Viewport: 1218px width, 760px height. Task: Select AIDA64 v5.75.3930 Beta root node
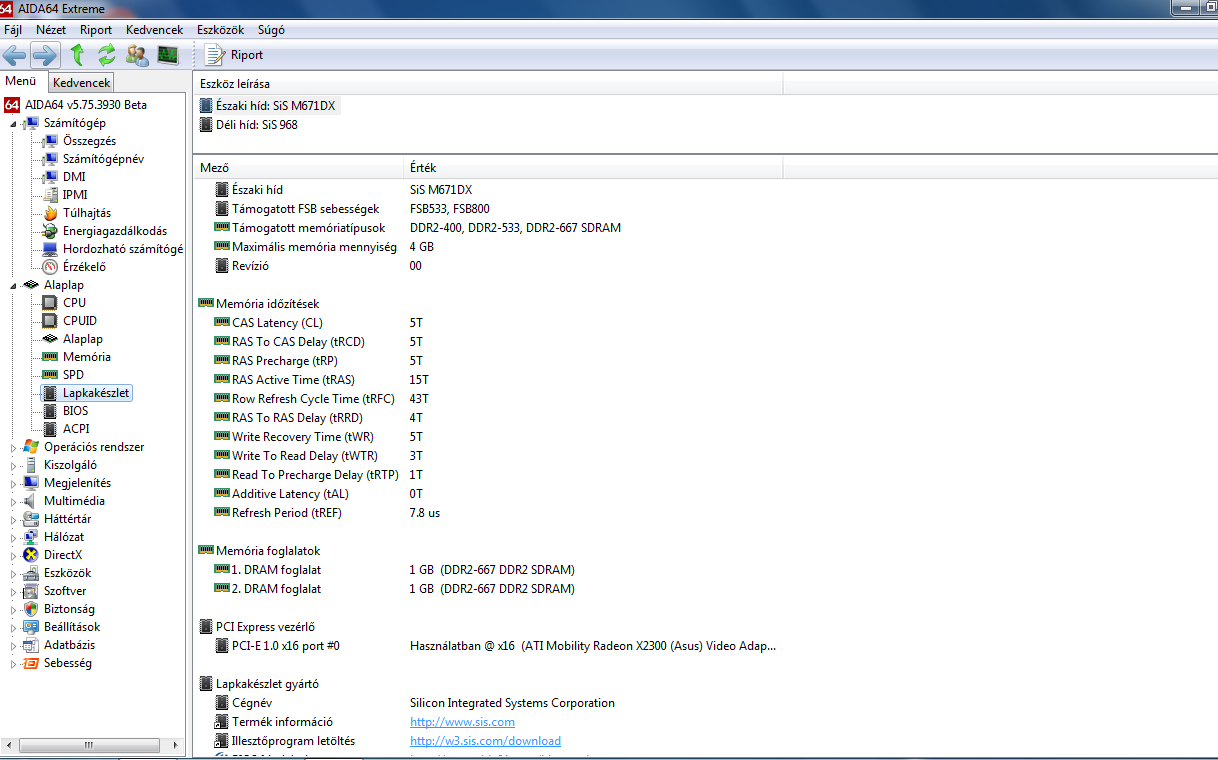click(x=76, y=105)
